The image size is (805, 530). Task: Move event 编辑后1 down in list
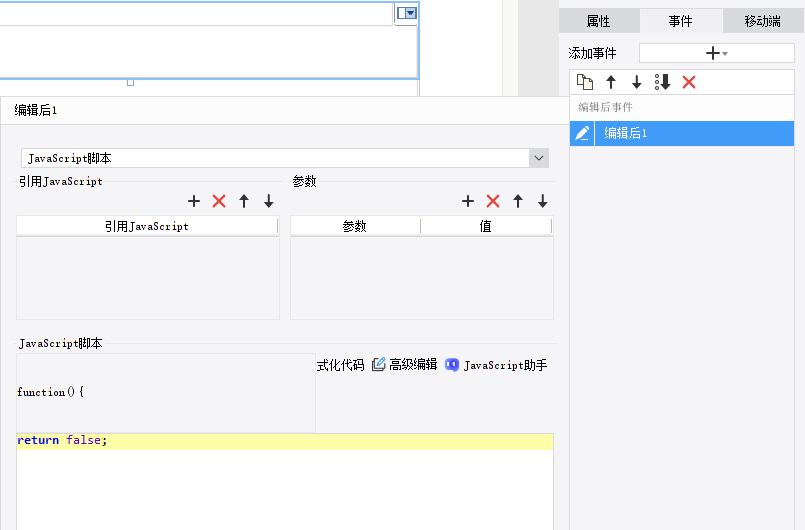[636, 82]
